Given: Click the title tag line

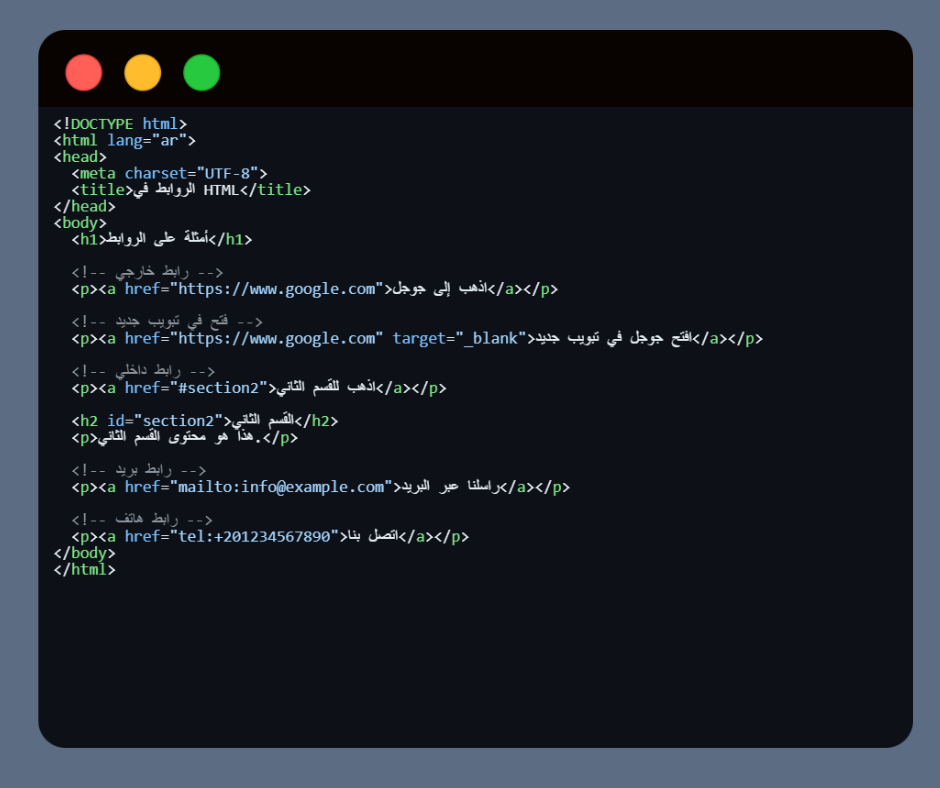Looking at the screenshot, I should [190, 190].
